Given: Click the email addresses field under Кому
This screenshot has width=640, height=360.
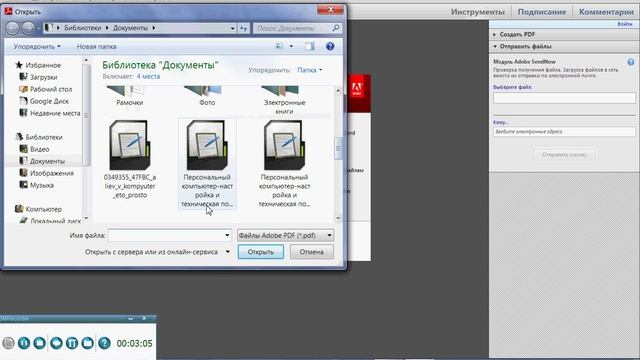Looking at the screenshot, I should point(564,132).
